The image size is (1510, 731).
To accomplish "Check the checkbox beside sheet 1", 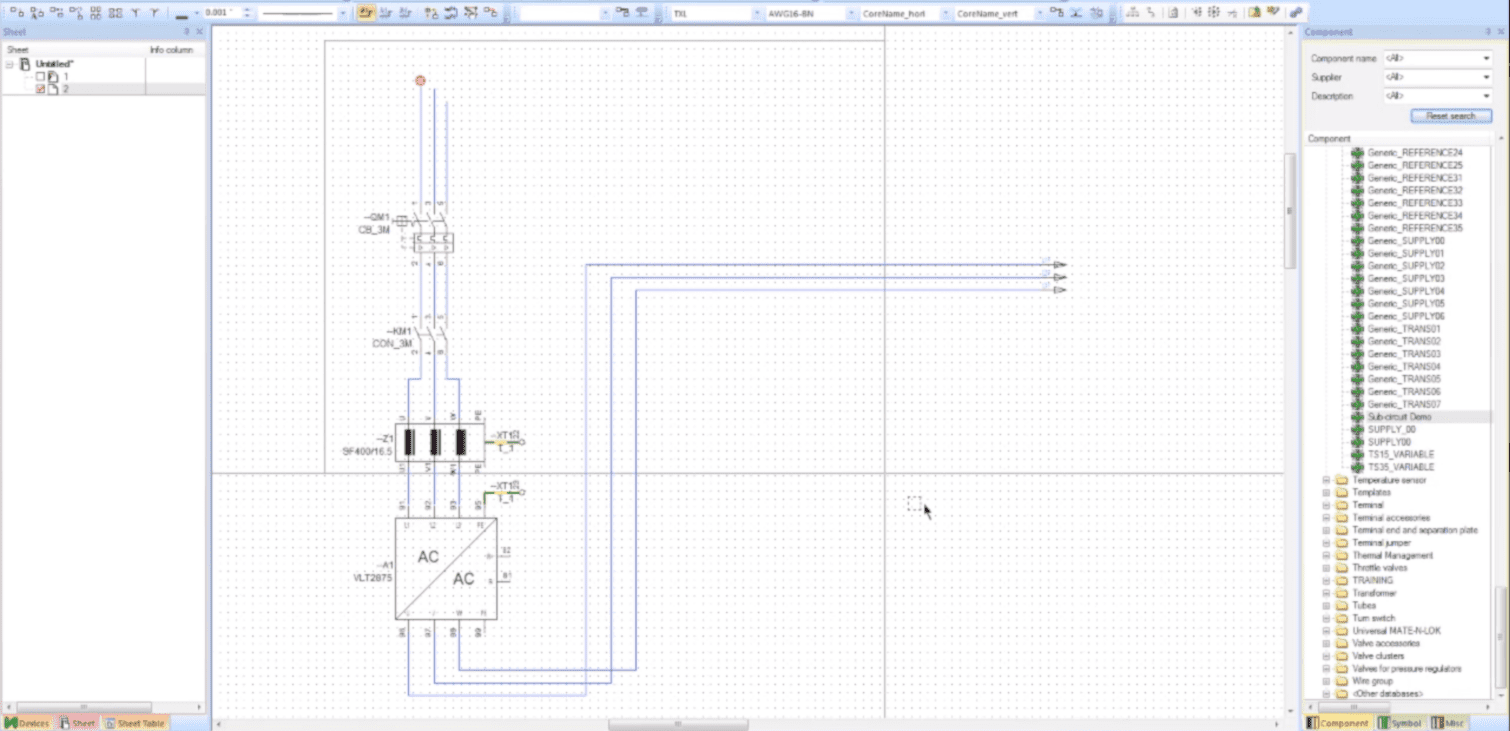I will [x=40, y=75].
